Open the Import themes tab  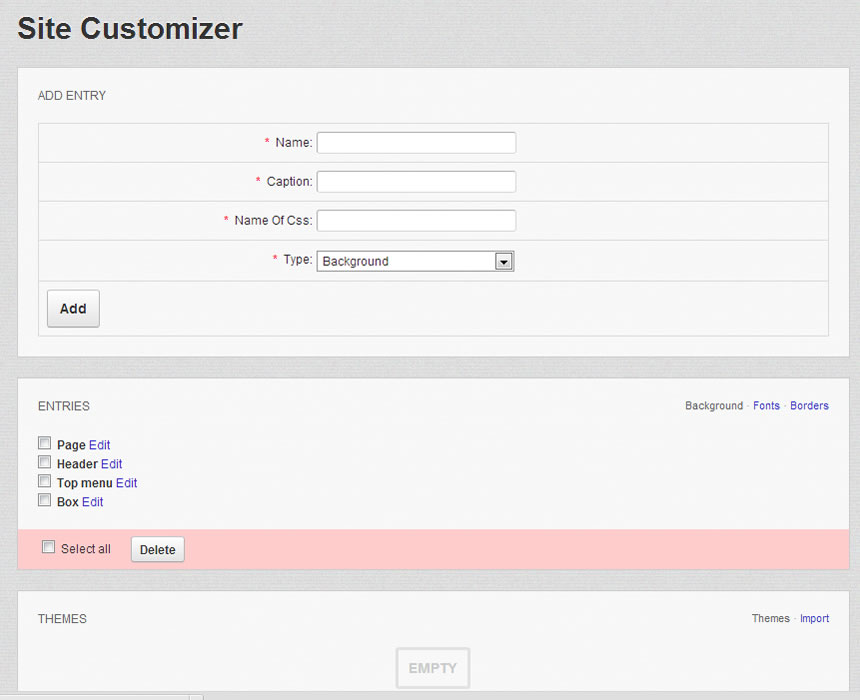pyautogui.click(x=814, y=619)
